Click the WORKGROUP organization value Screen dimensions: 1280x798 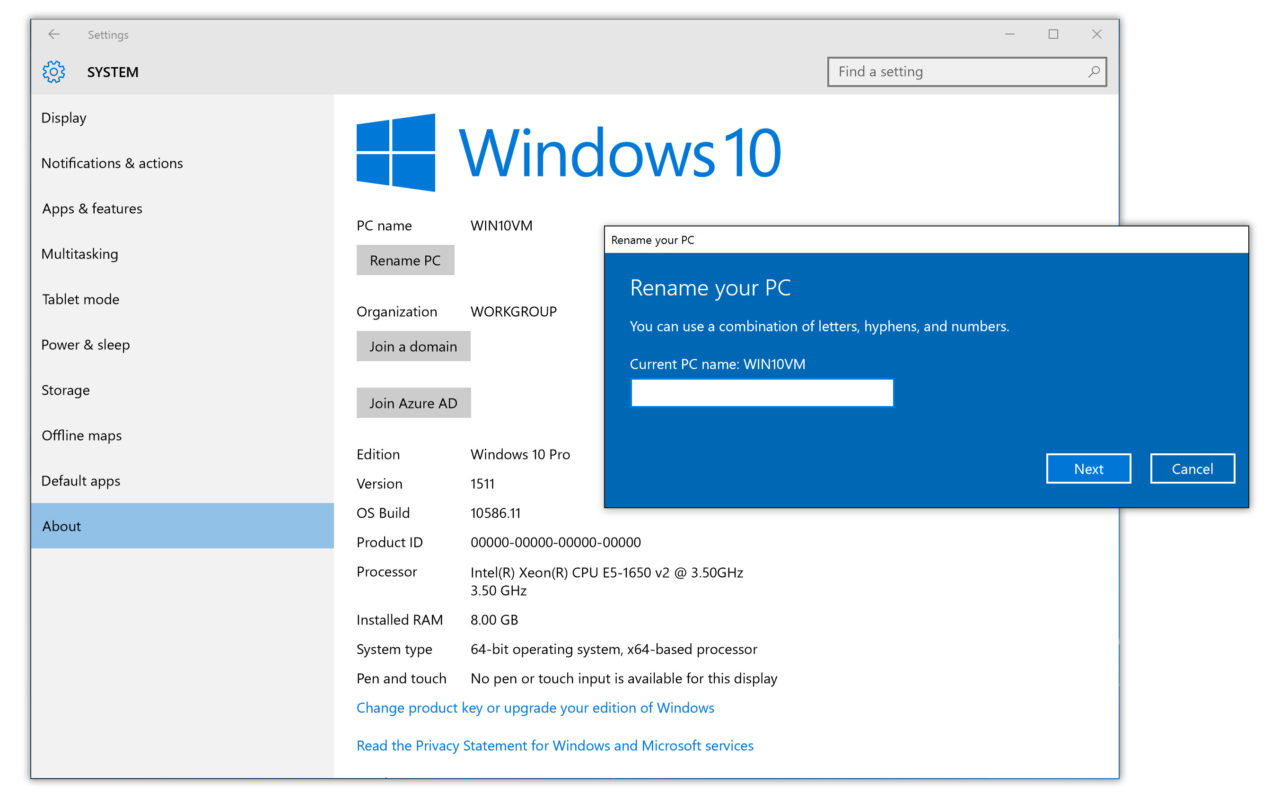pos(513,312)
